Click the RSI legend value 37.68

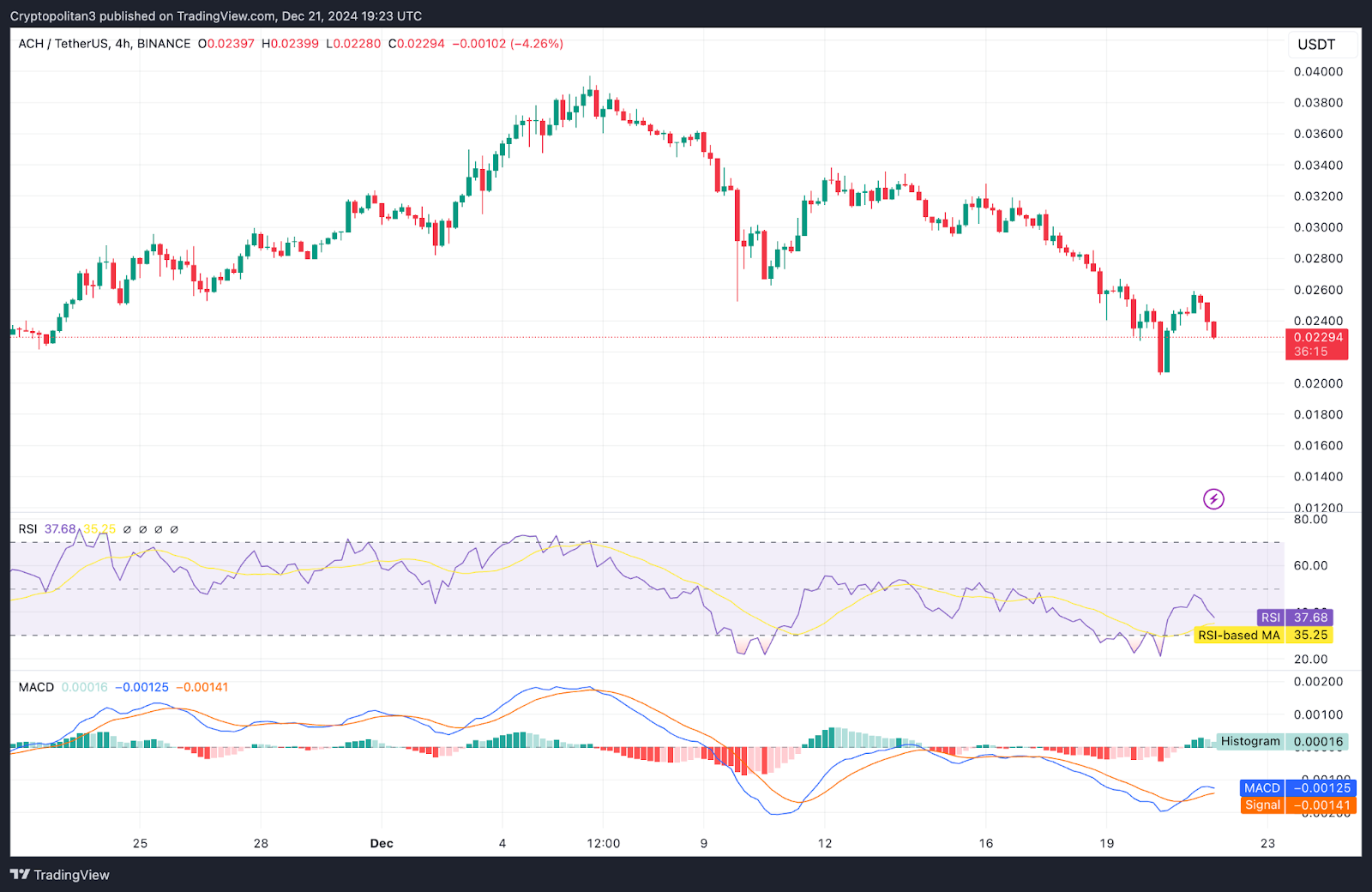coord(60,529)
